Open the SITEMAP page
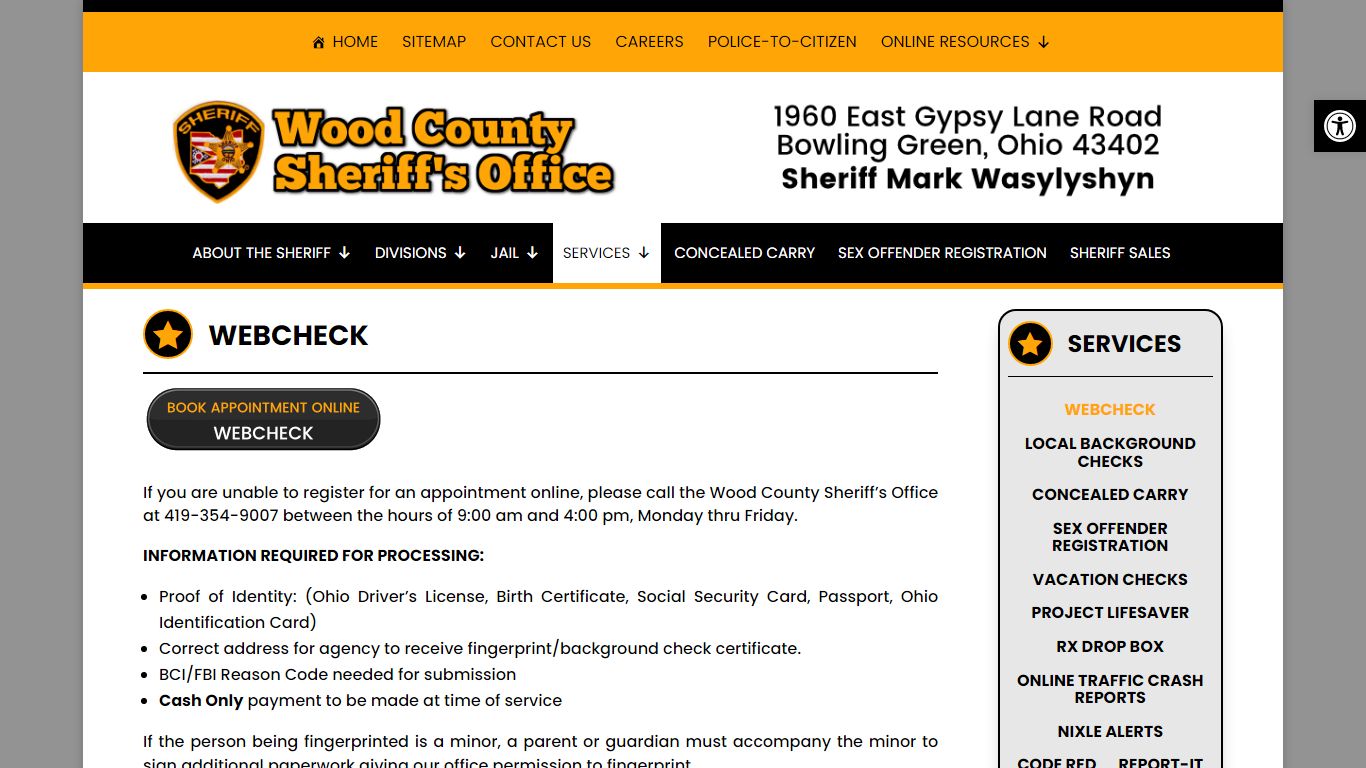 [434, 42]
